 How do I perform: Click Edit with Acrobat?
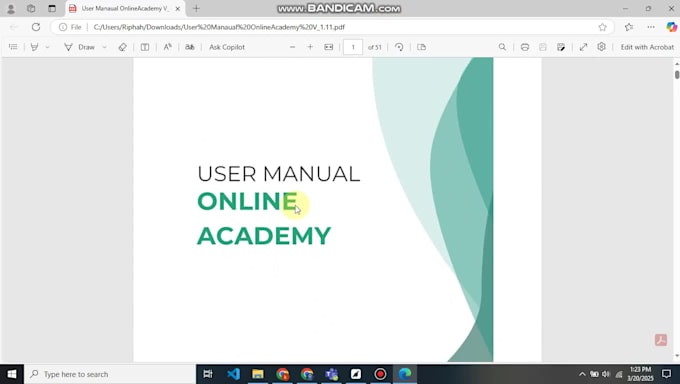pos(647,47)
